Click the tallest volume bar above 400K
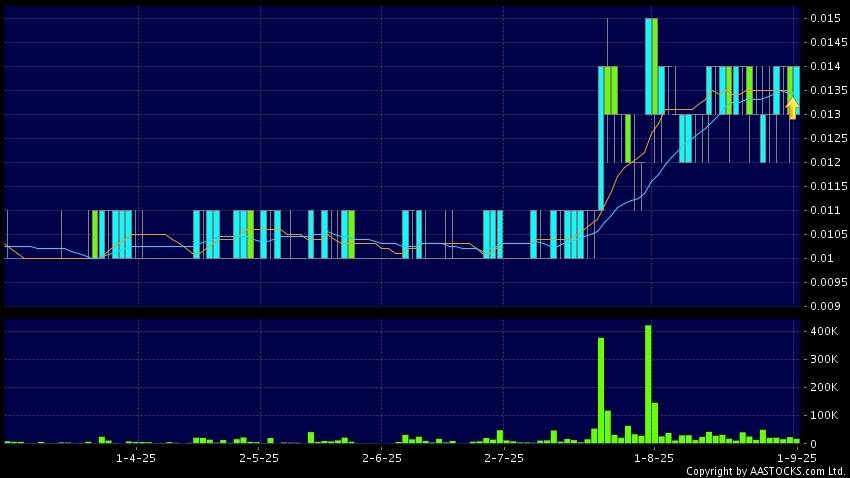 [648, 384]
